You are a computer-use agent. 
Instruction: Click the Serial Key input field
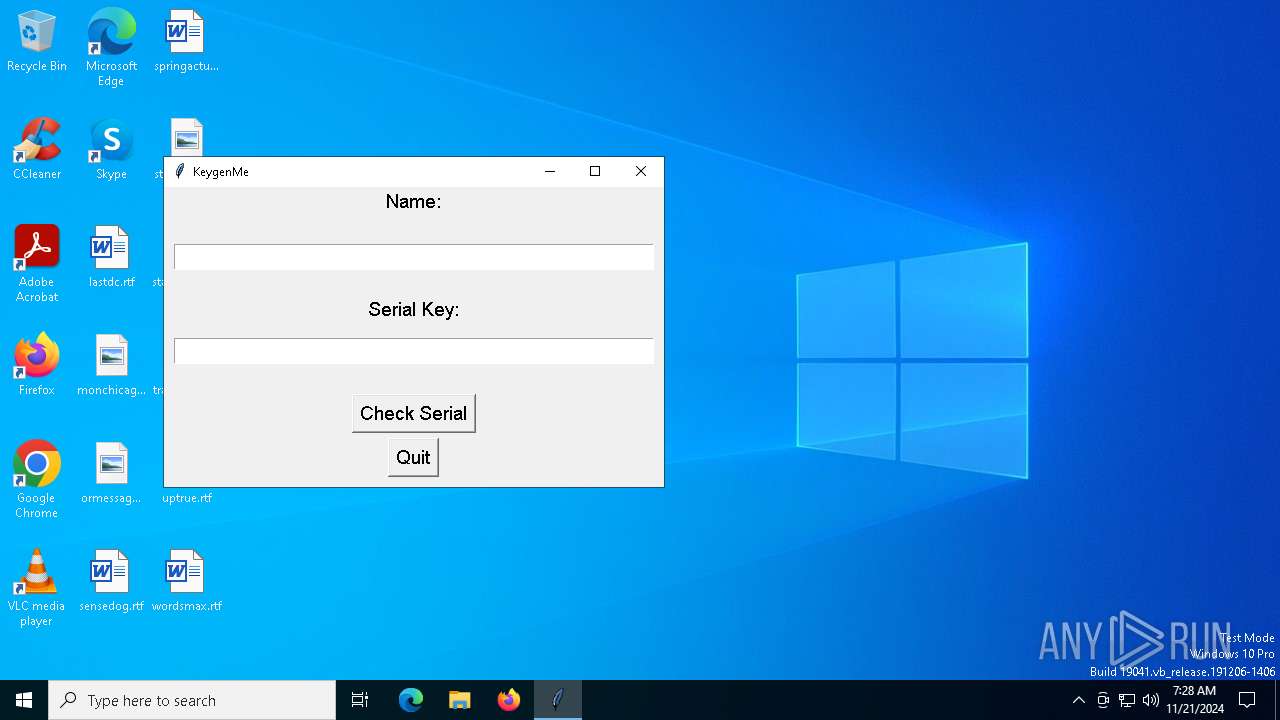(414, 351)
